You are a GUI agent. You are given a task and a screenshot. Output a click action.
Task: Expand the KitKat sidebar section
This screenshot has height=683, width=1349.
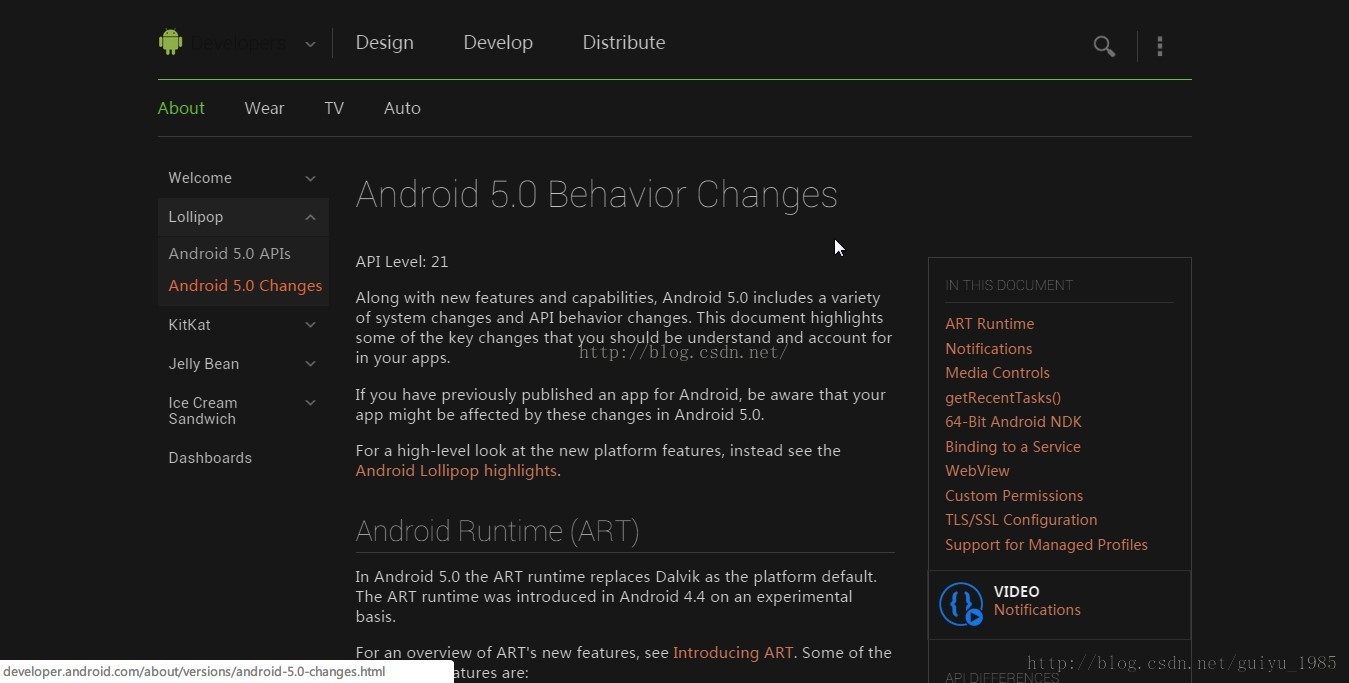click(x=310, y=325)
